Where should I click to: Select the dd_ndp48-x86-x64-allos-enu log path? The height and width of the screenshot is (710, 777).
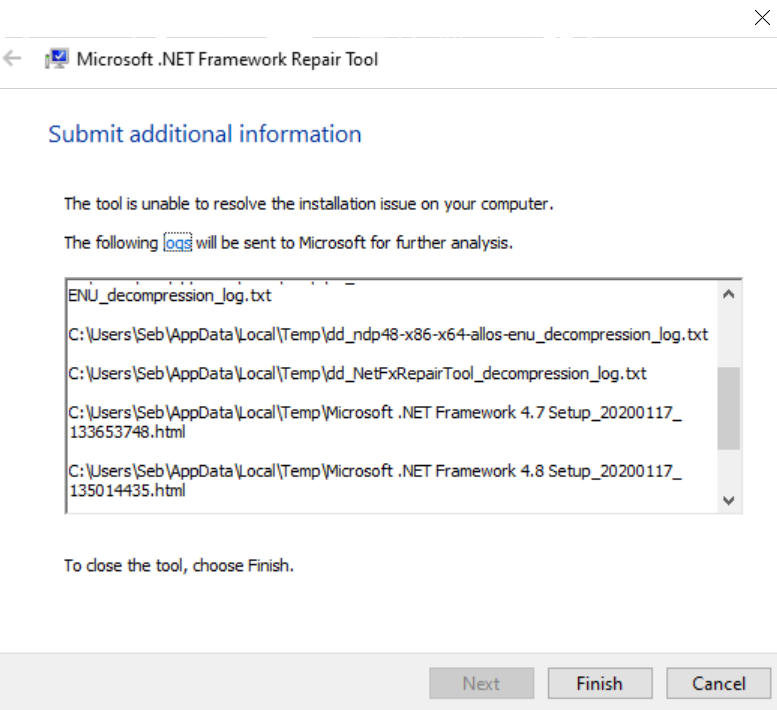coord(388,335)
